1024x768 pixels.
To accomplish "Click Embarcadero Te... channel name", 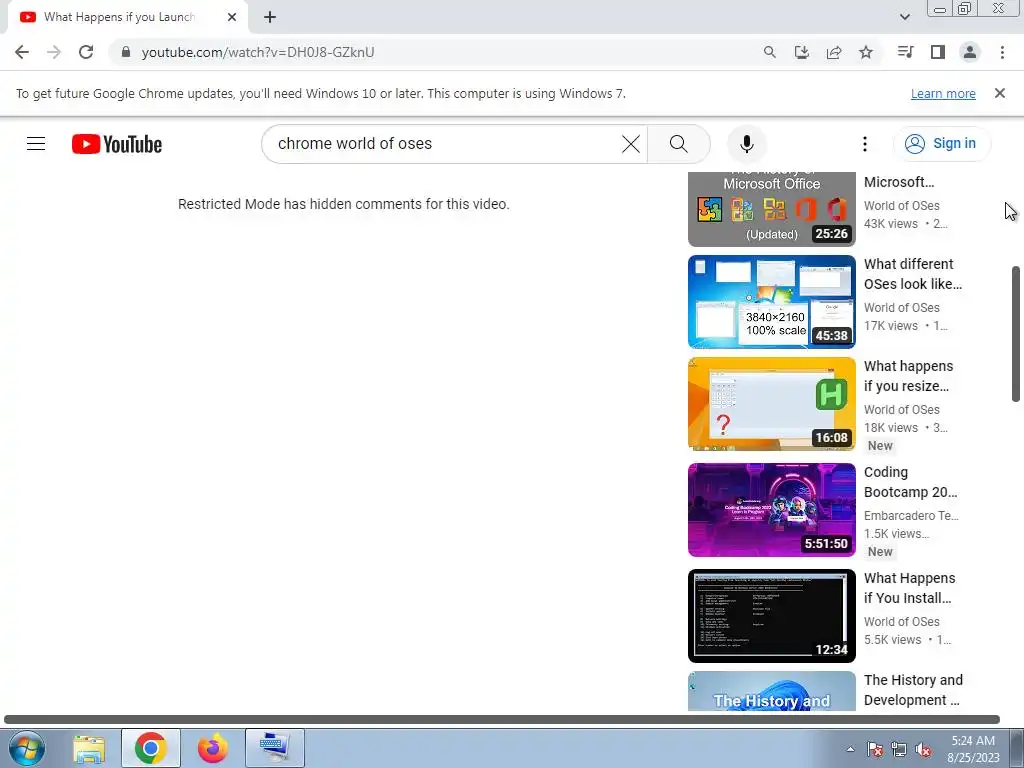I will [x=911, y=515].
